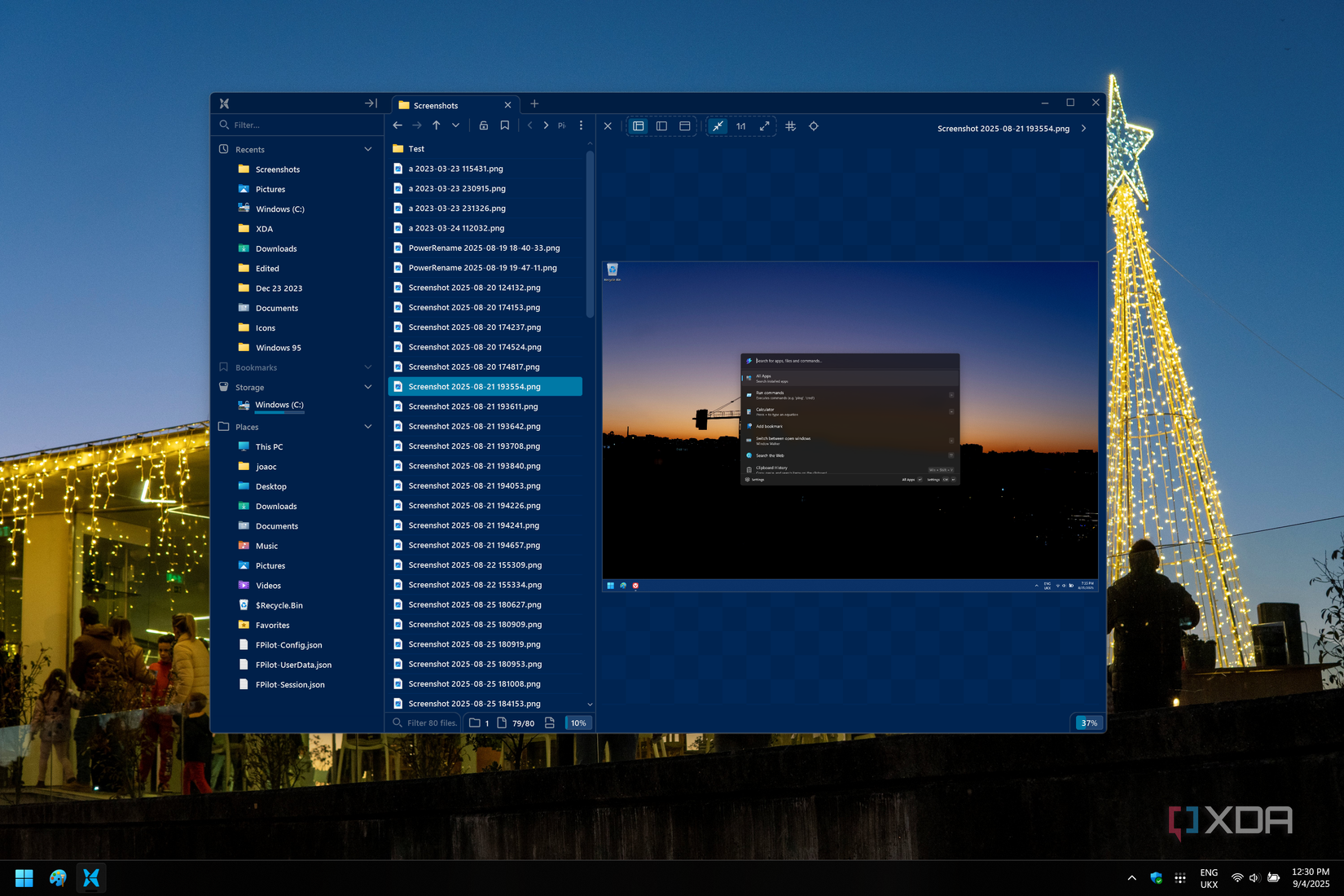
Task: Click the parent-folder up arrow icon
Action: (x=437, y=125)
